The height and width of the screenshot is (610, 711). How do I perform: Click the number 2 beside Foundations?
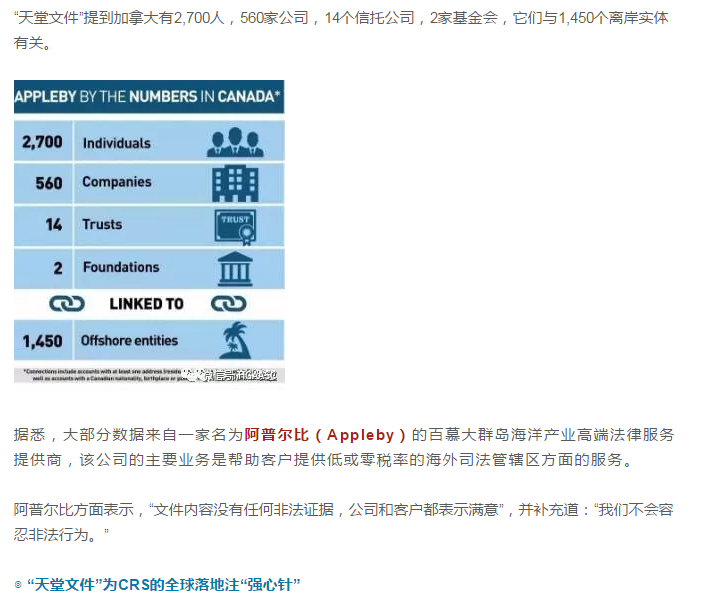tap(58, 268)
